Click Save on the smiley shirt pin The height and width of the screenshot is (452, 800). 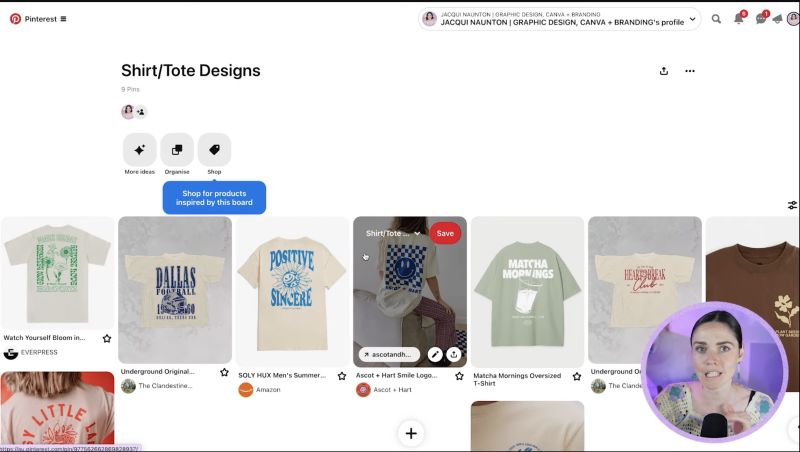pos(445,233)
